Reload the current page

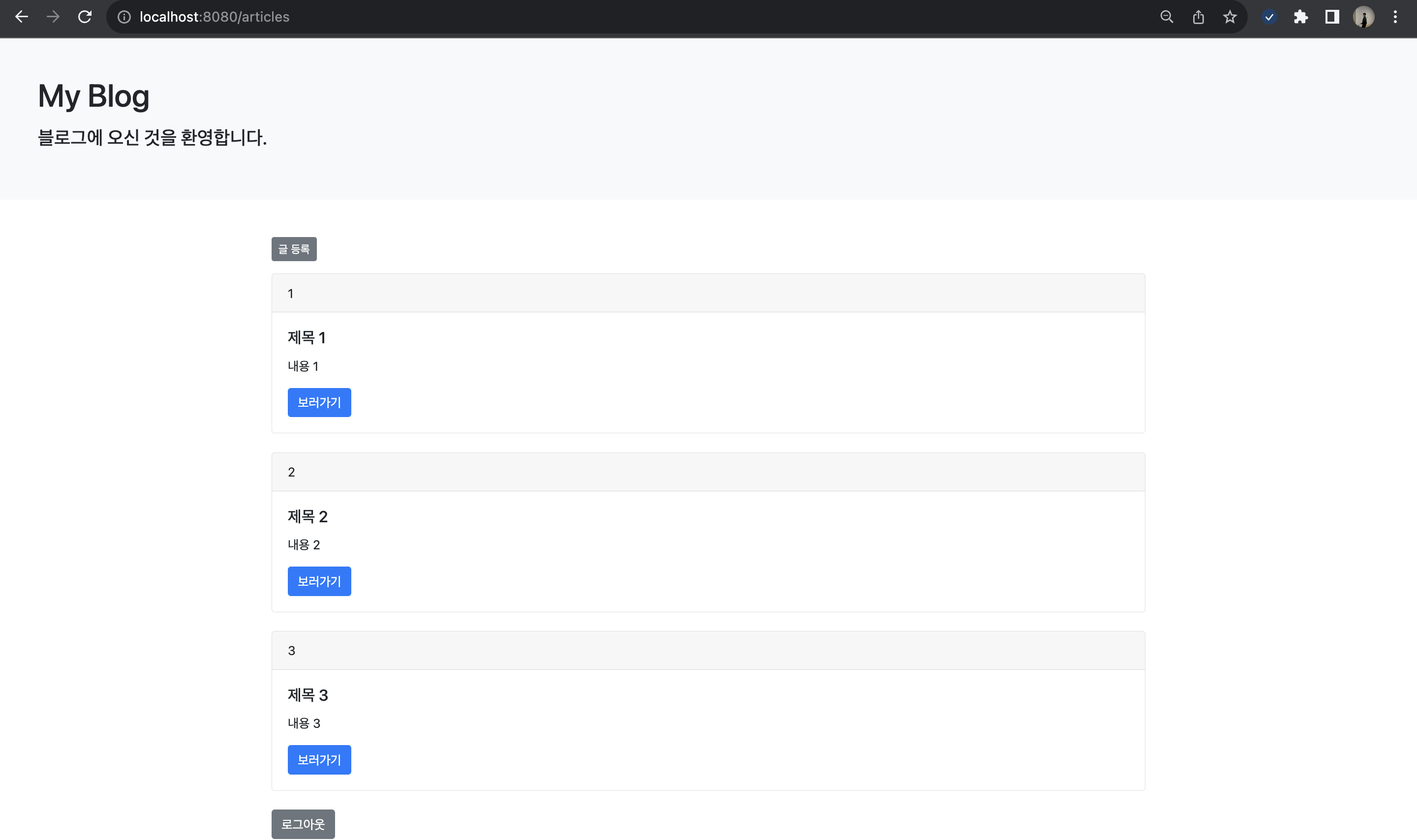pyautogui.click(x=85, y=17)
